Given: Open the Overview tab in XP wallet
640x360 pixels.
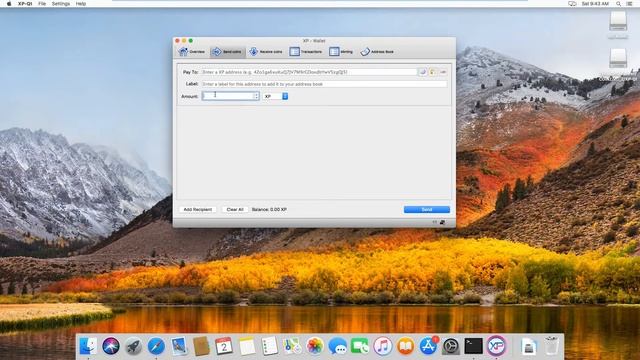Looking at the screenshot, I should point(192,52).
